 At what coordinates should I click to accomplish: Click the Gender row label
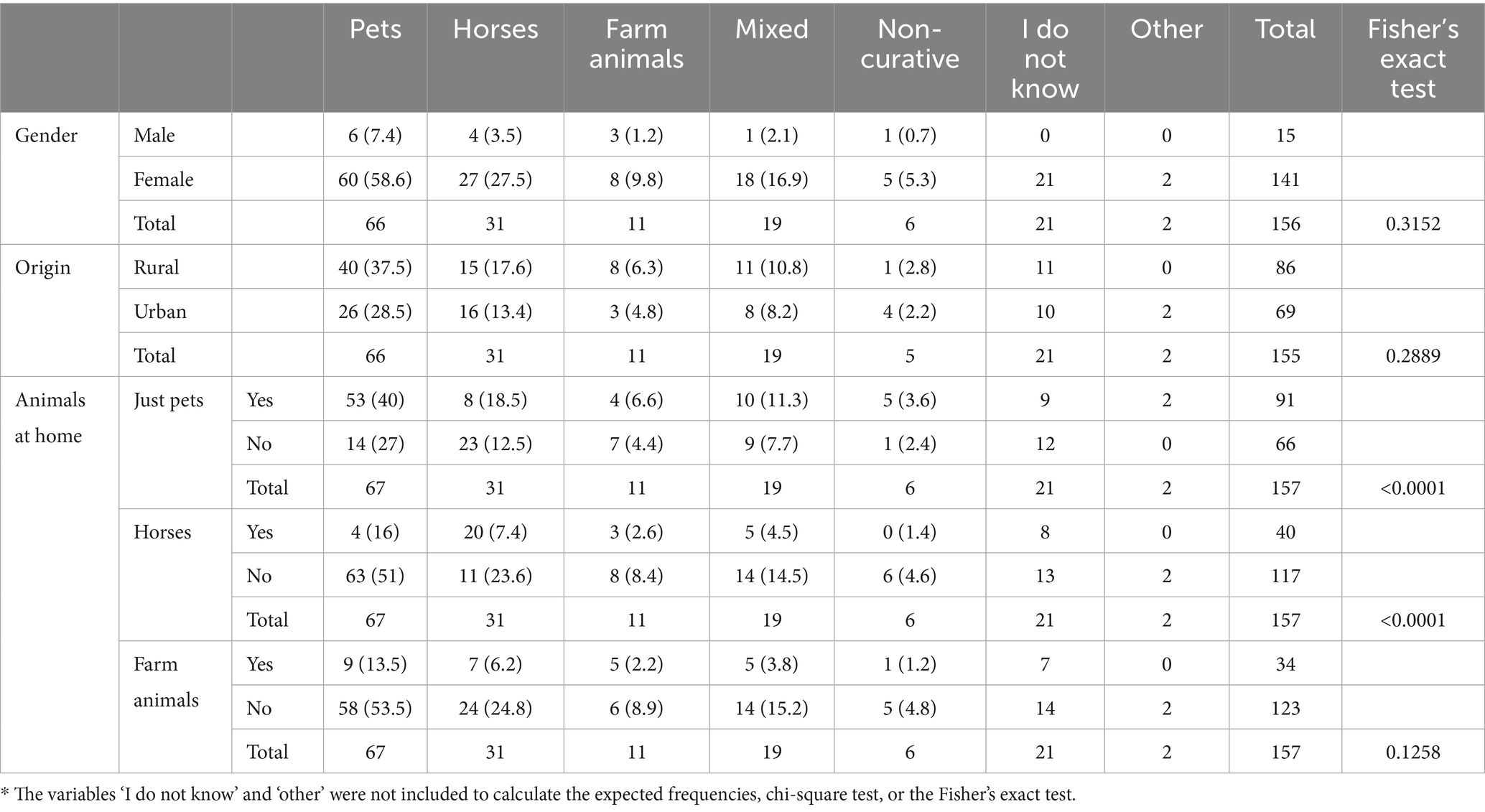[x=46, y=135]
